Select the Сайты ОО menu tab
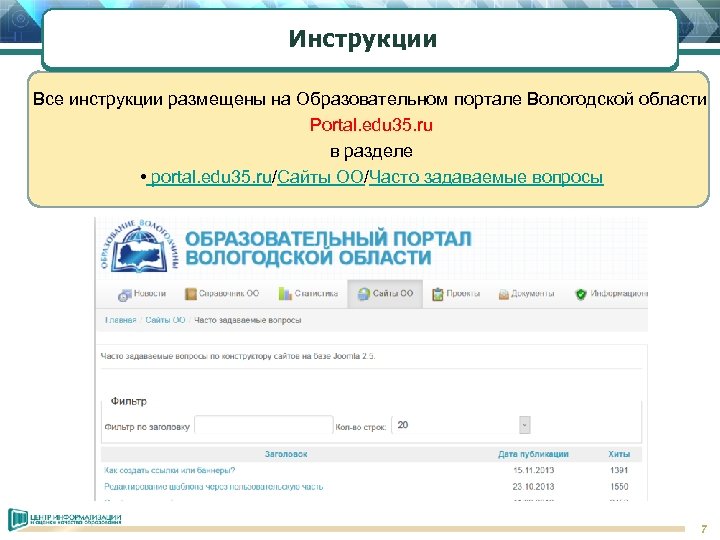Image resolution: width=720 pixels, height=540 pixels. (x=385, y=294)
